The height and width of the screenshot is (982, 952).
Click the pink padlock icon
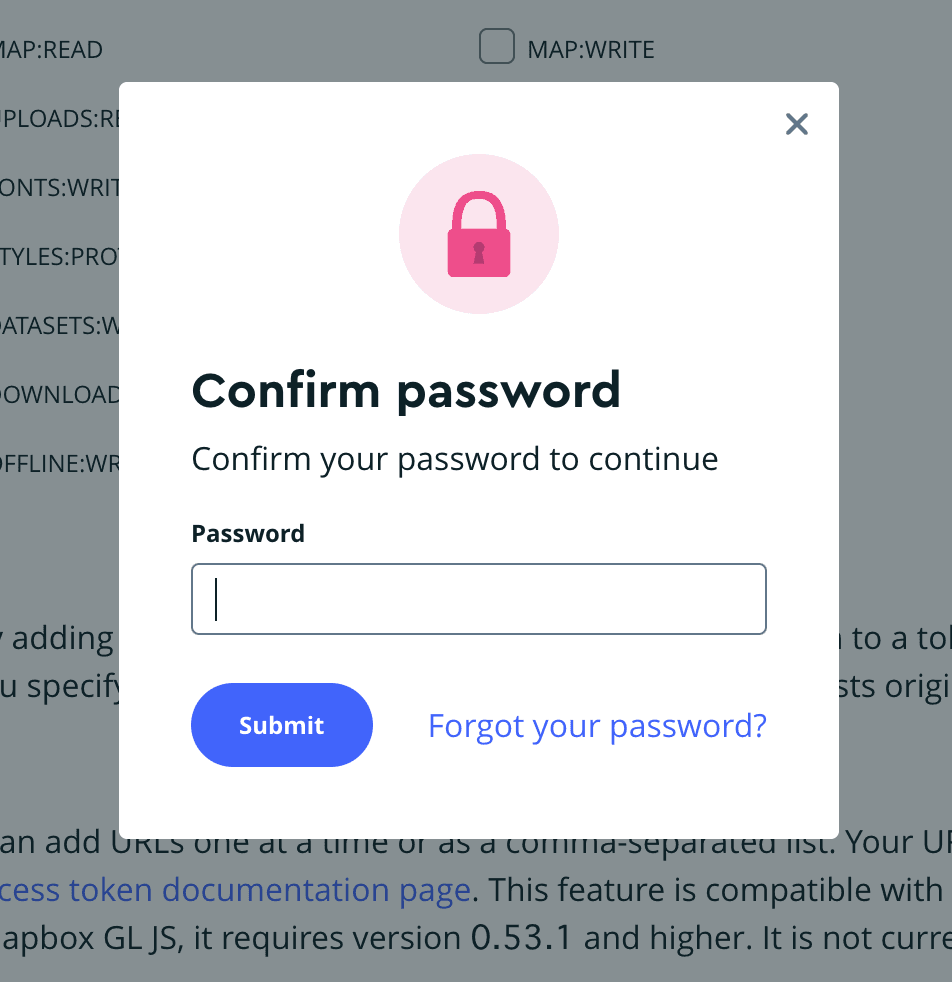479,234
